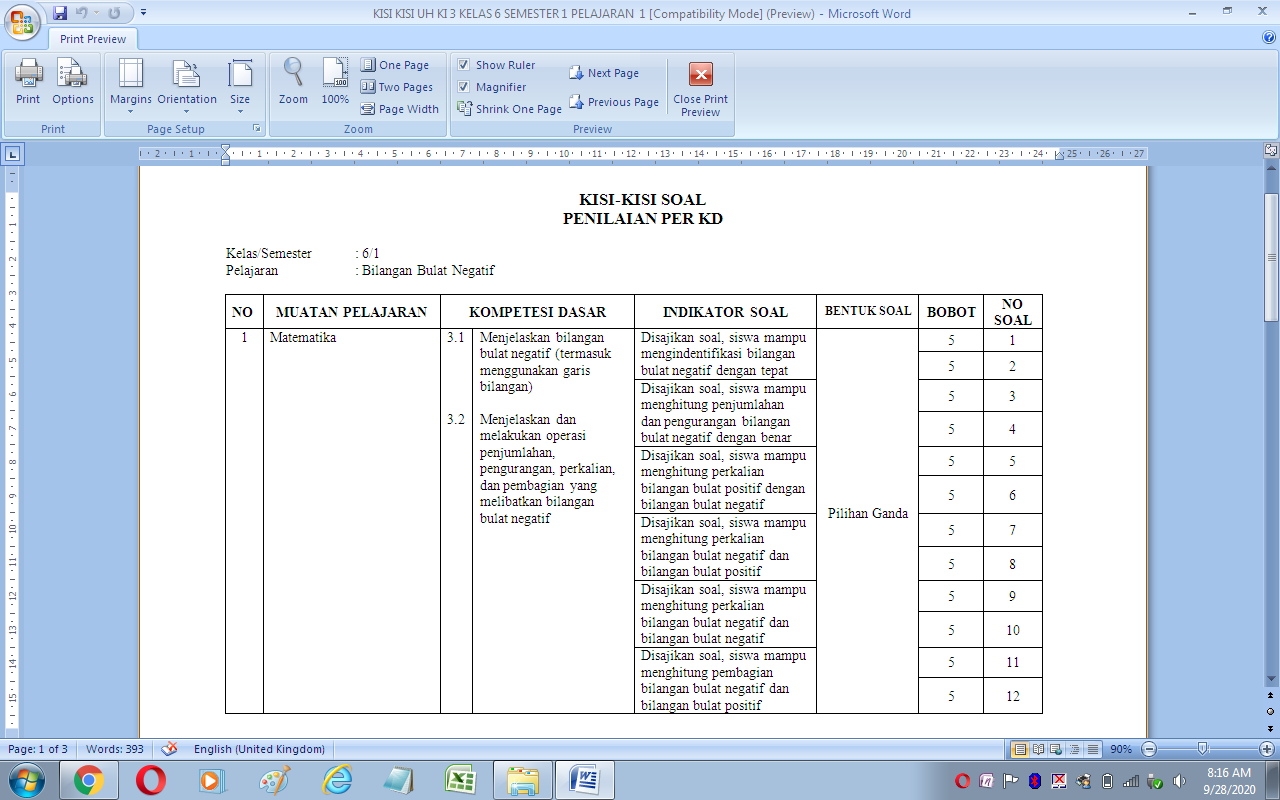Go to Next Page
This screenshot has height=800, width=1280.
tap(604, 73)
